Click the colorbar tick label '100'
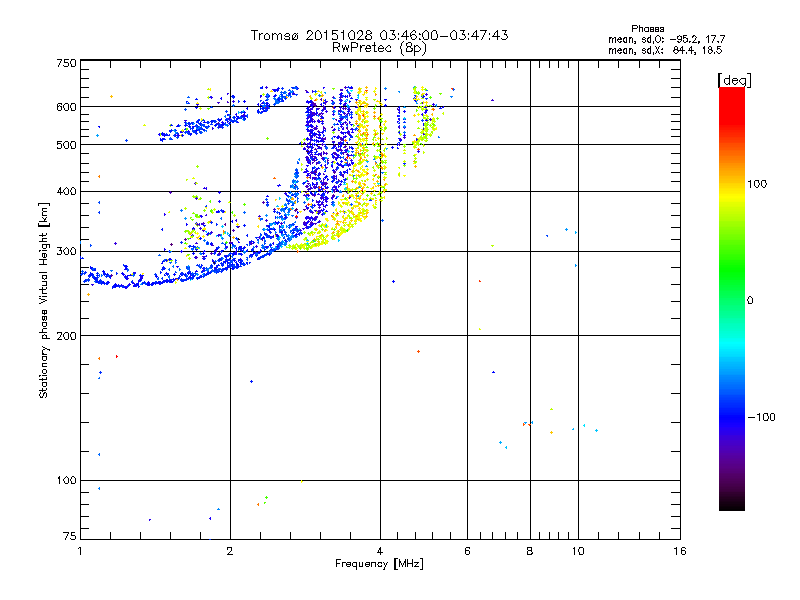 [757, 184]
